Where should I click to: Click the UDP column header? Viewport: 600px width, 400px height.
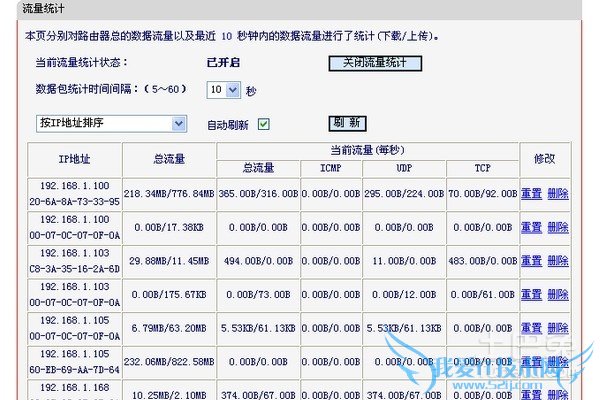[404, 168]
